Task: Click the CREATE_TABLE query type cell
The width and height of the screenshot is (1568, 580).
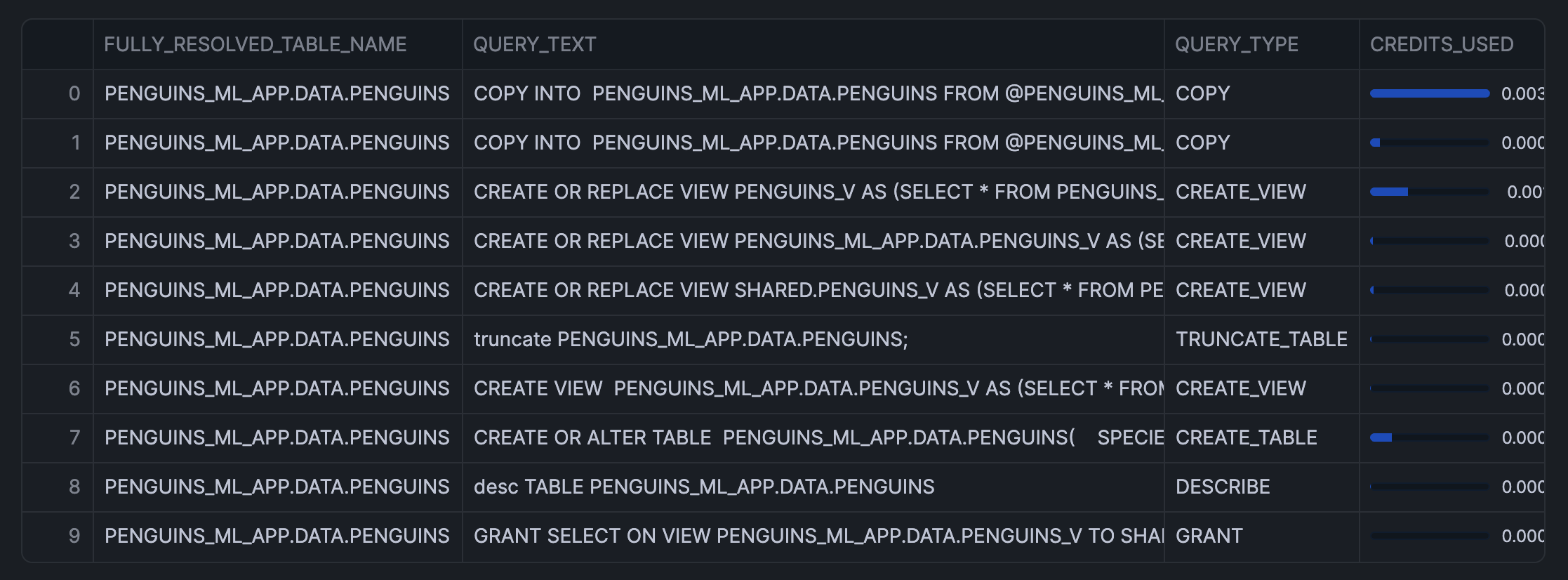Action: tap(1246, 437)
